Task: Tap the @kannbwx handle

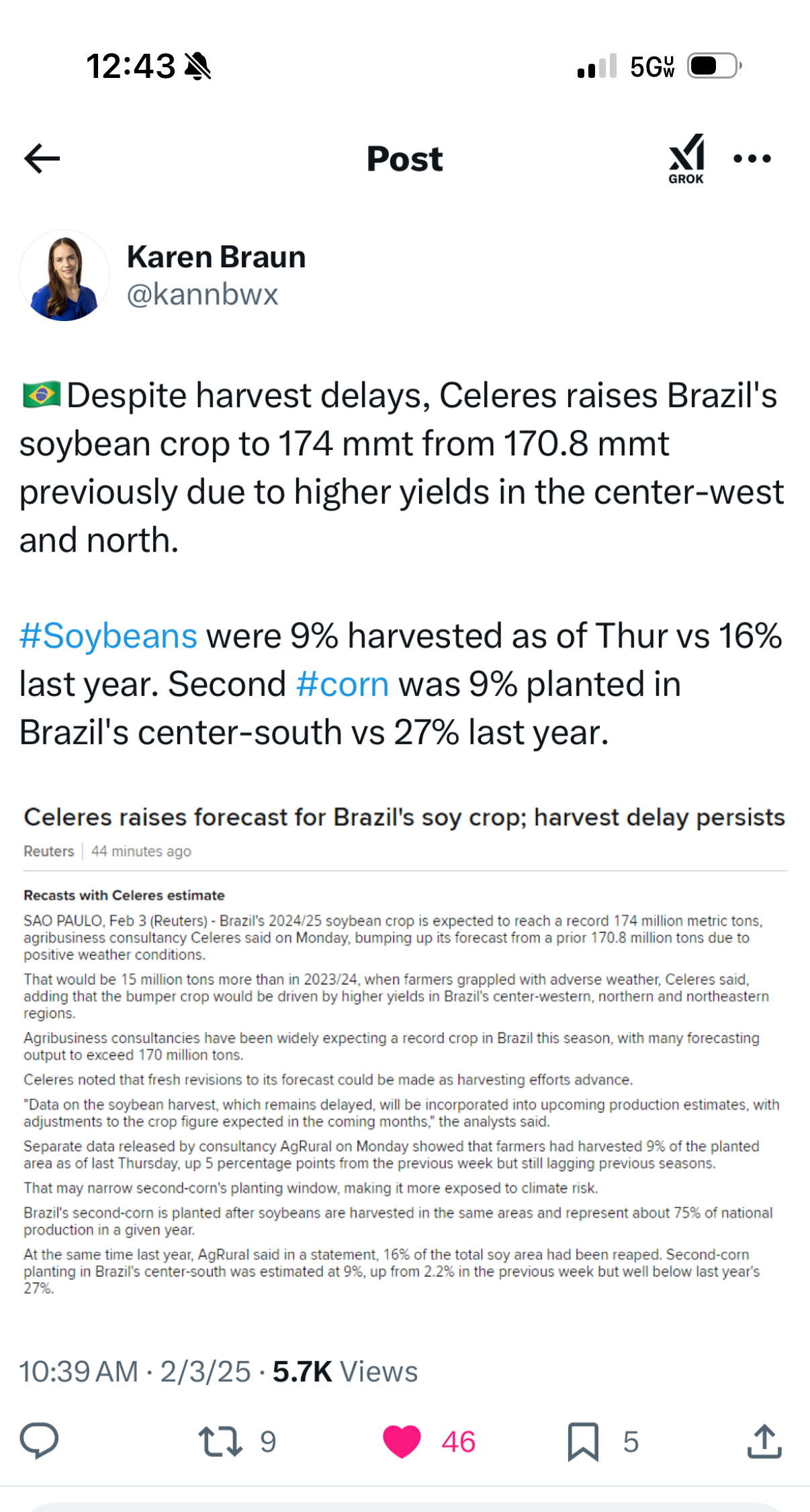Action: tap(202, 294)
